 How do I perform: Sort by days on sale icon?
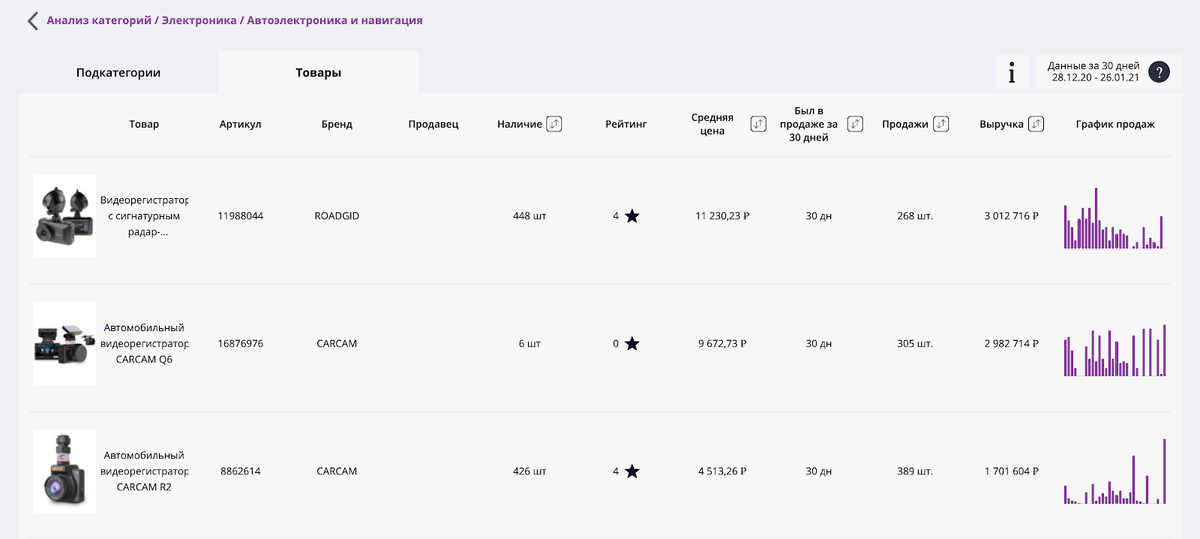pos(855,124)
